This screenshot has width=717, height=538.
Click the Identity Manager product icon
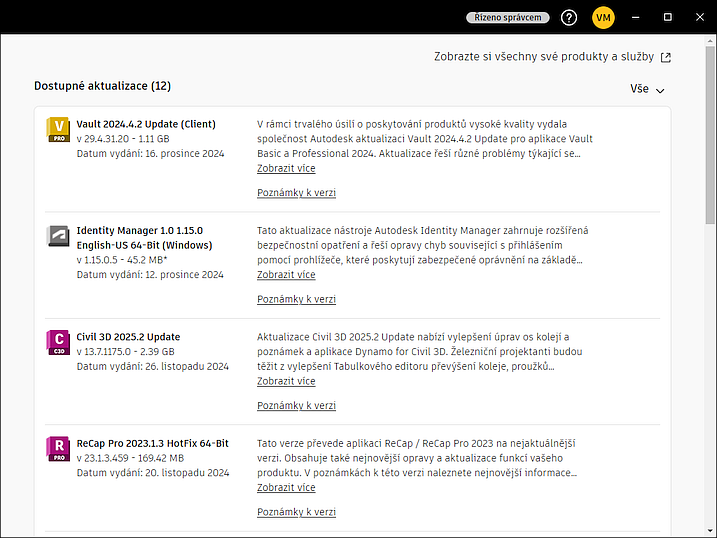(x=58, y=237)
